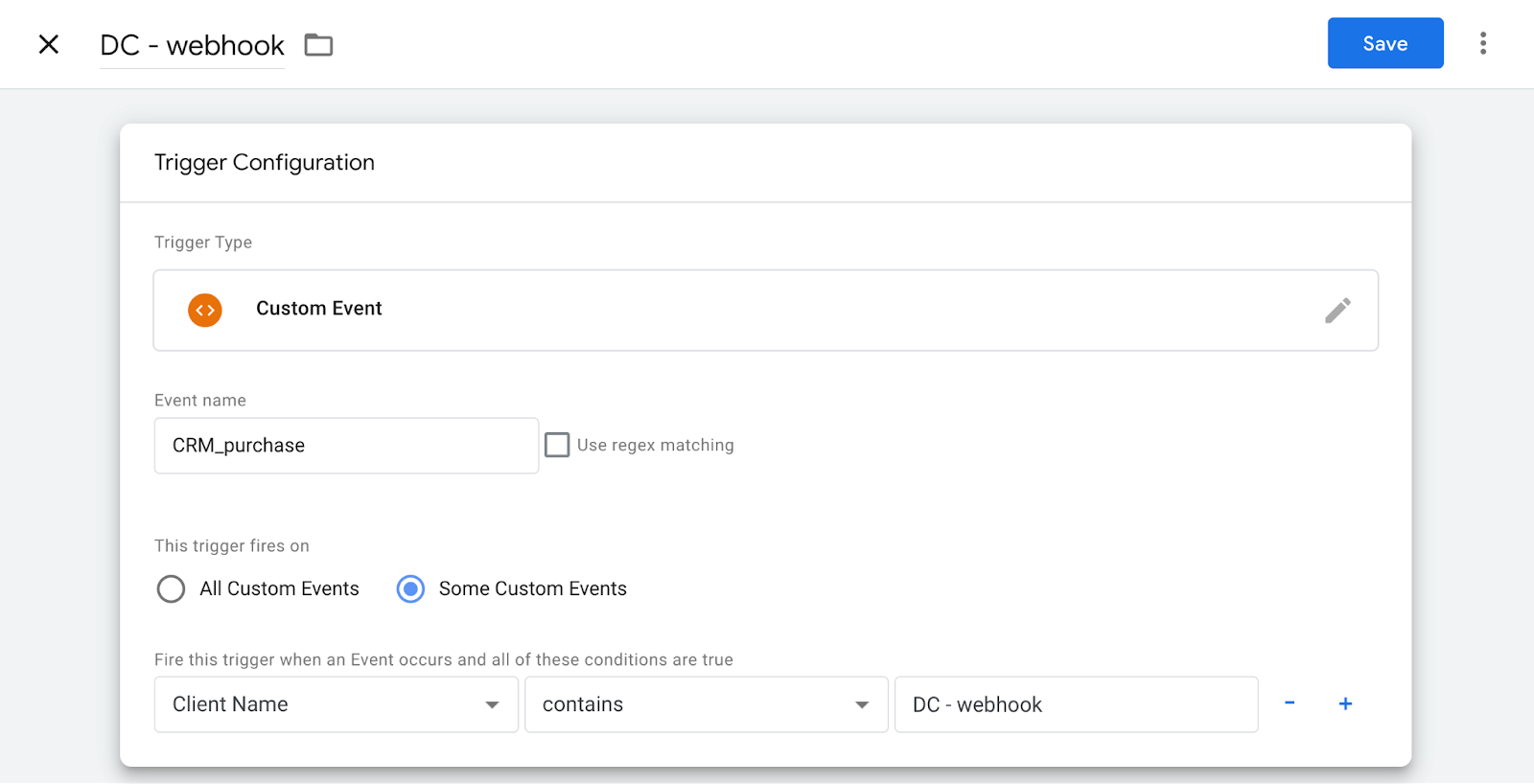The width and height of the screenshot is (1534, 784).
Task: Click the Event name label
Action: pos(200,401)
